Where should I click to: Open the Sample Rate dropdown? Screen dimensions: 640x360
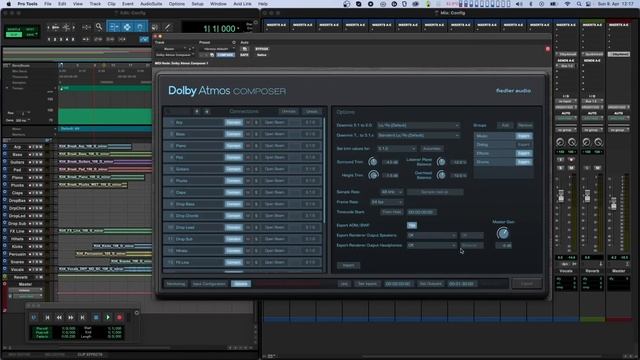point(391,192)
